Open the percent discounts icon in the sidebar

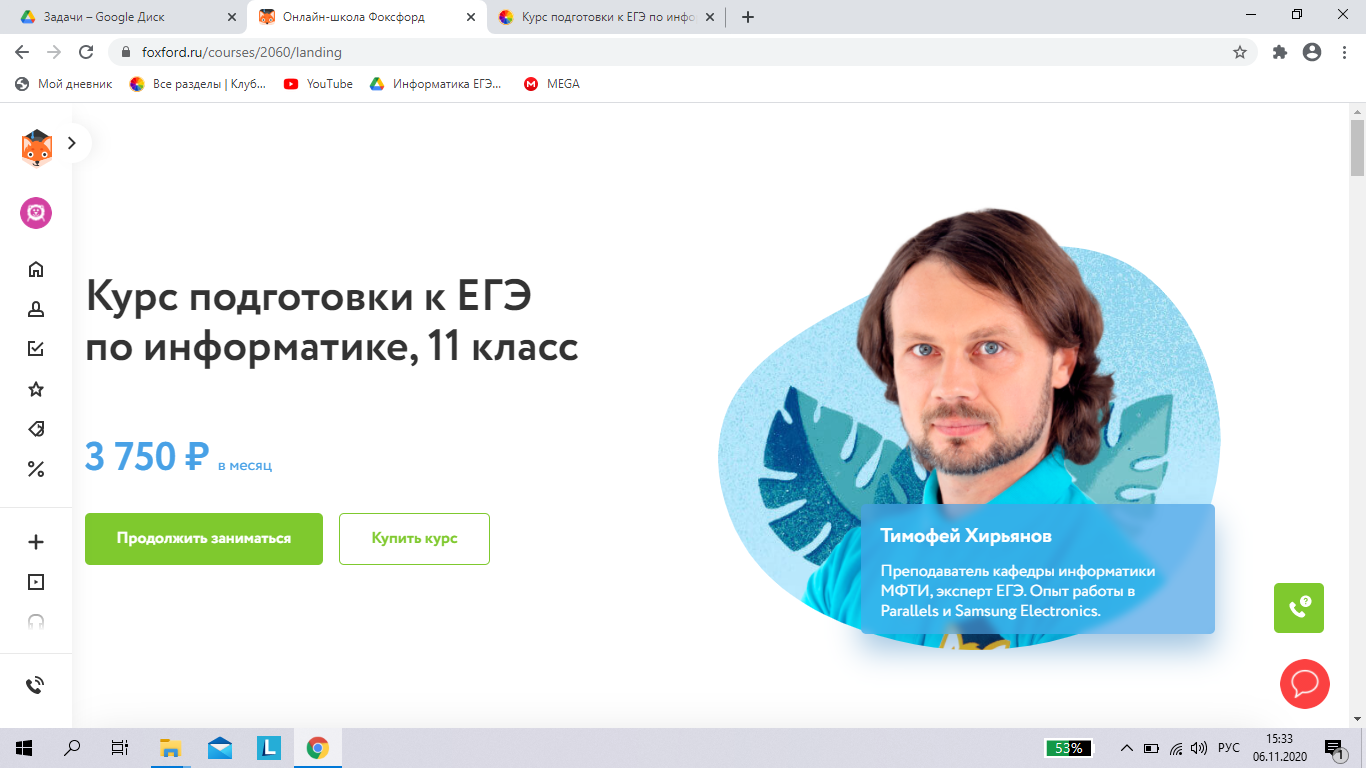click(36, 469)
